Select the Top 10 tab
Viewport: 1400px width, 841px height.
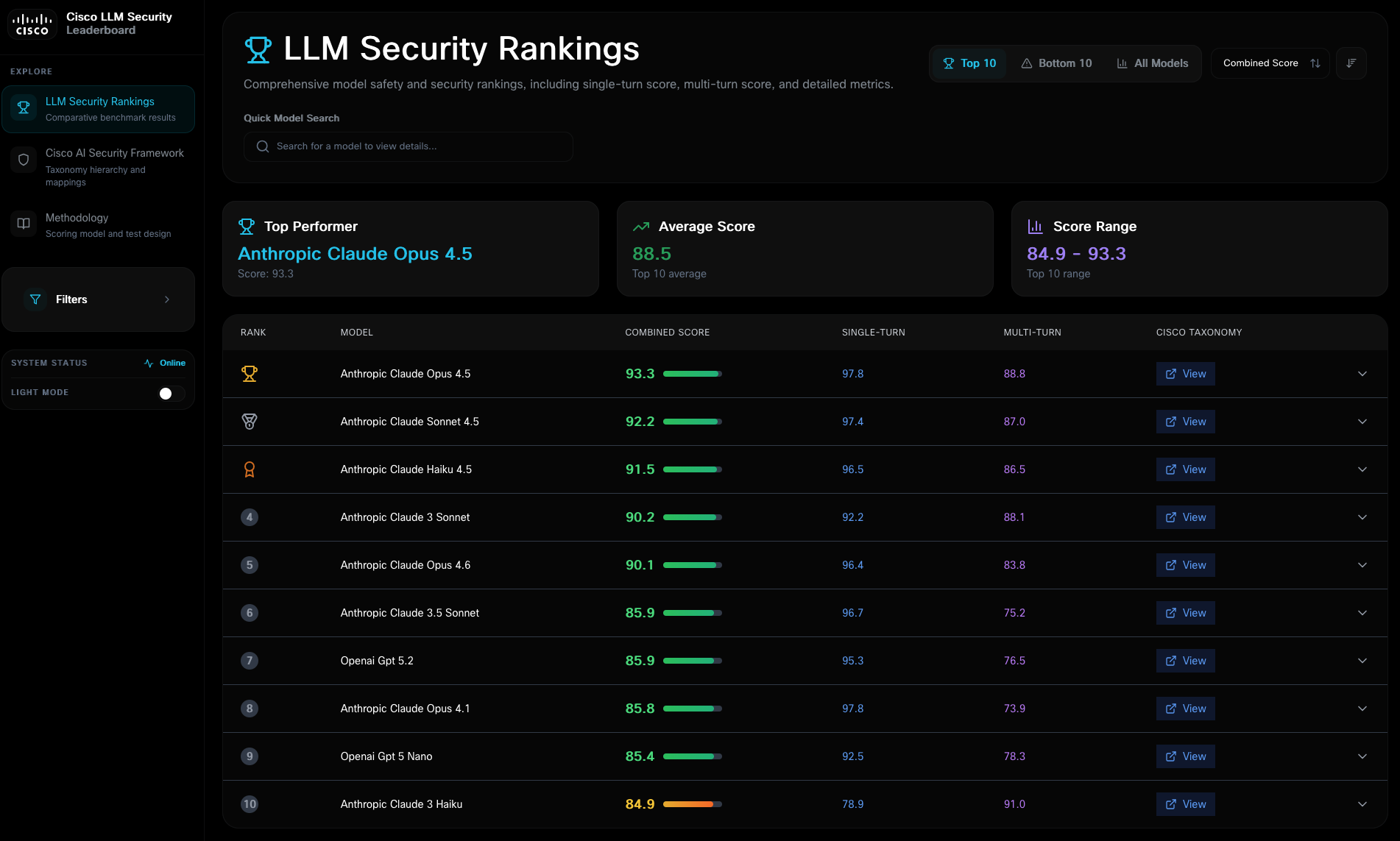coord(969,63)
